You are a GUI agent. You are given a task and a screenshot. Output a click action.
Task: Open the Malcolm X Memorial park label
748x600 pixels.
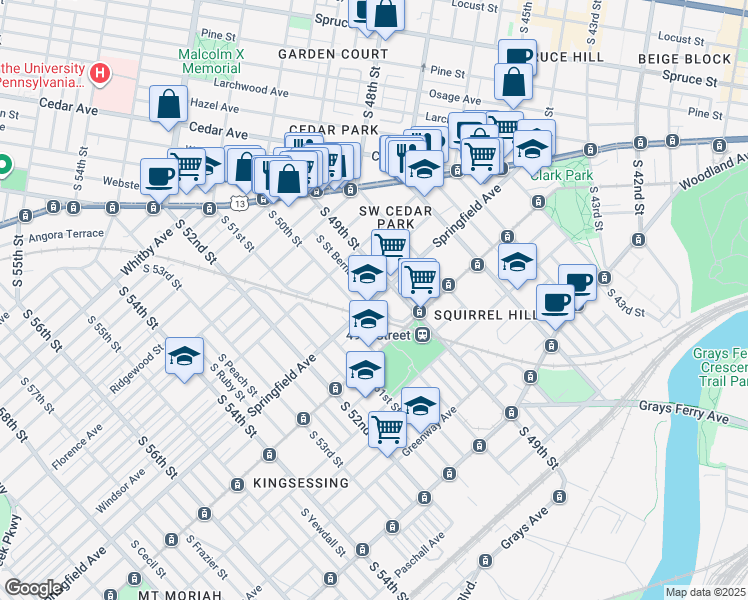click(x=211, y=62)
